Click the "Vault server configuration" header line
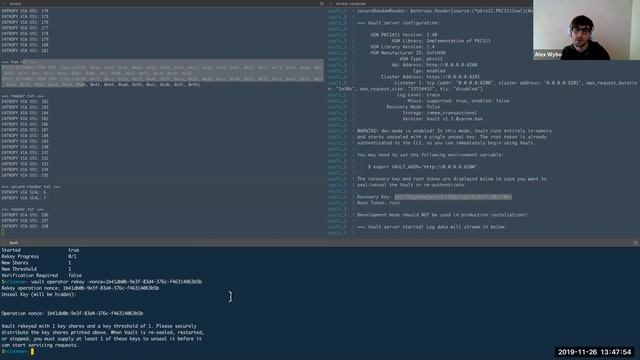 (398, 23)
